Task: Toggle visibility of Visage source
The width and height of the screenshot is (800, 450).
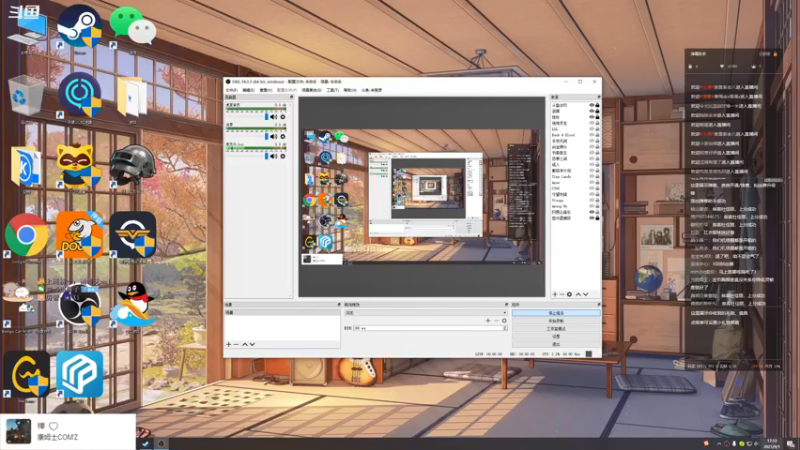Action: click(592, 200)
